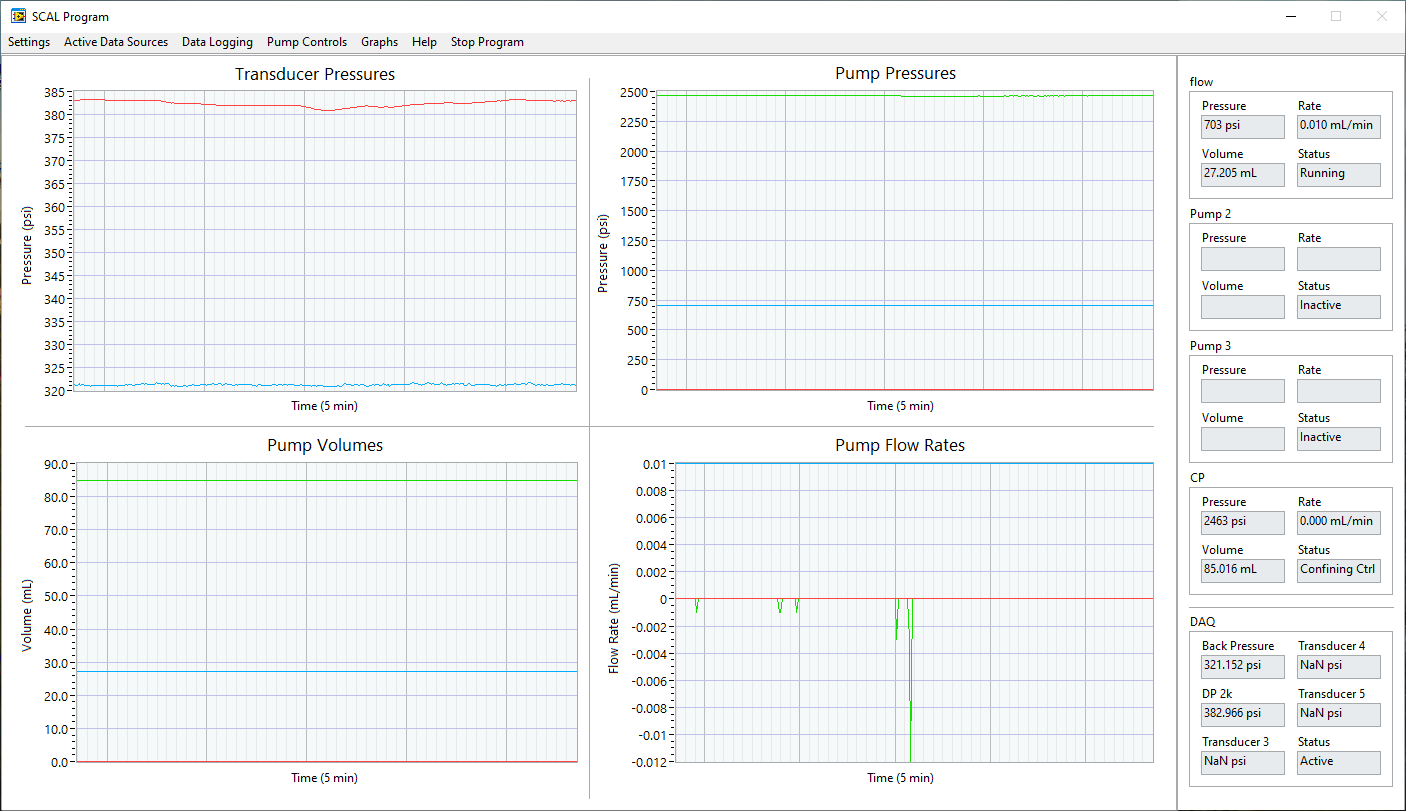
Task: Click the Pump 2 Inactive status field
Action: point(1338,306)
